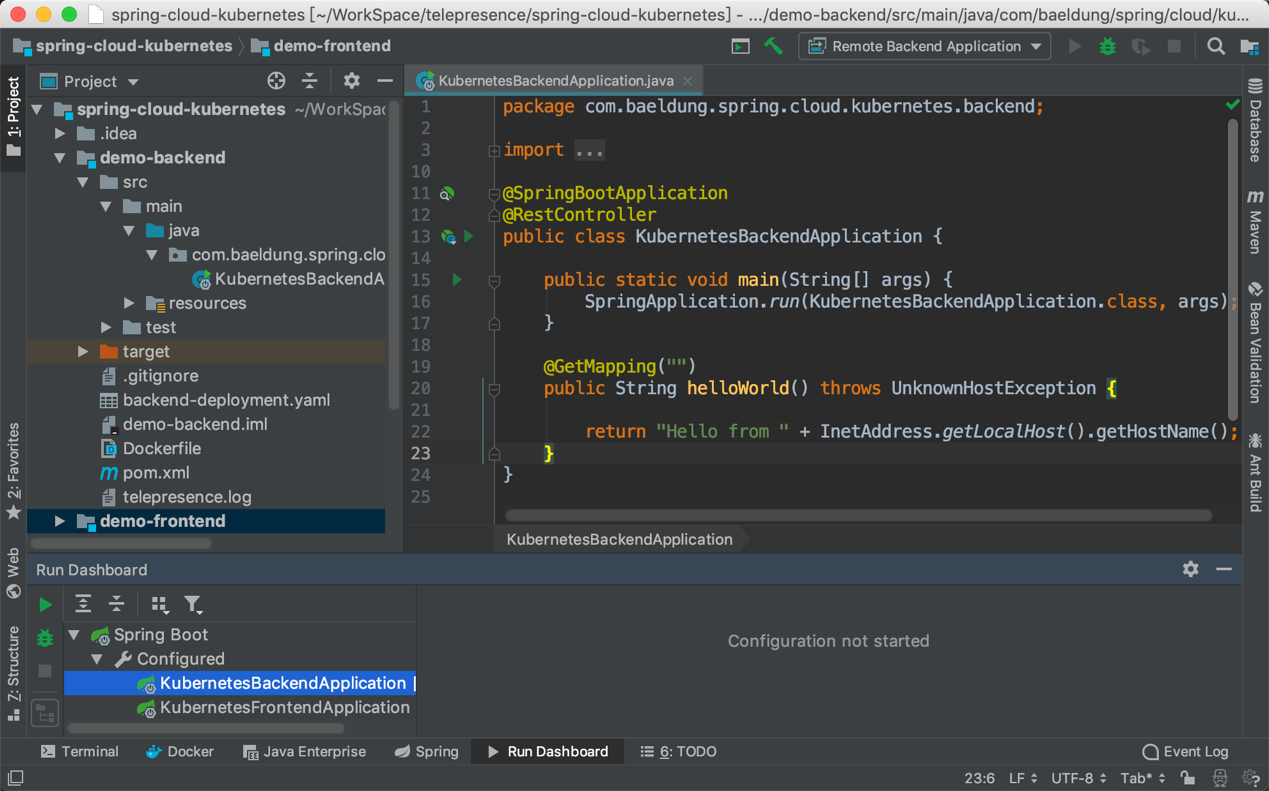Toggle the Database tool window
This screenshot has width=1269, height=791.
[1255, 120]
